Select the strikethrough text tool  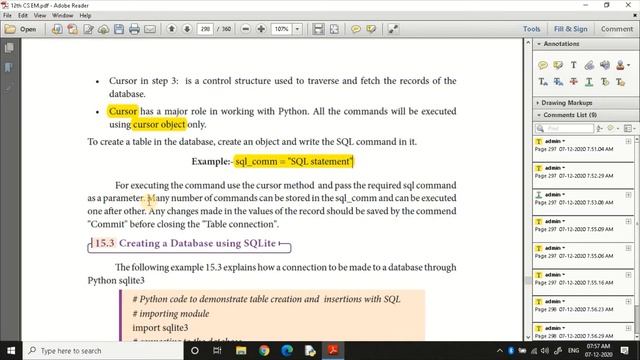tap(573, 82)
